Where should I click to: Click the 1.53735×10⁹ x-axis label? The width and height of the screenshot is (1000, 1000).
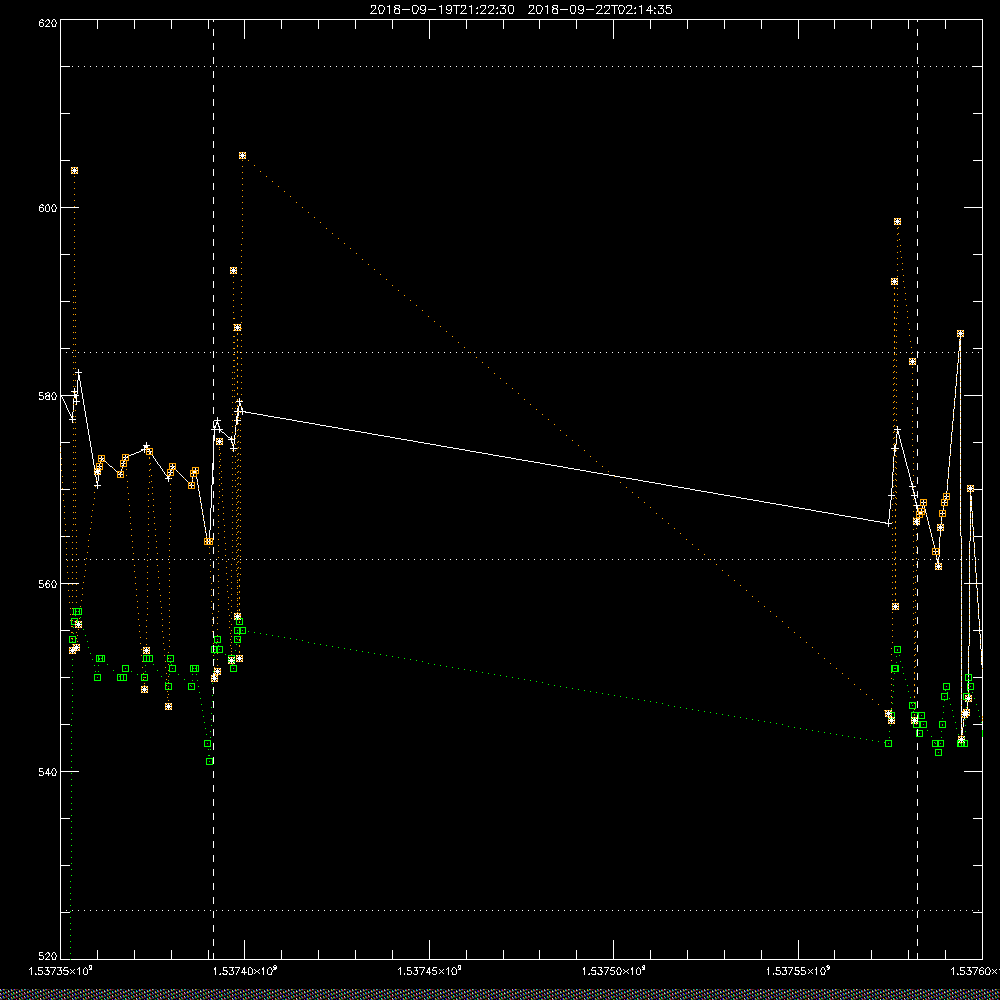coord(61,971)
